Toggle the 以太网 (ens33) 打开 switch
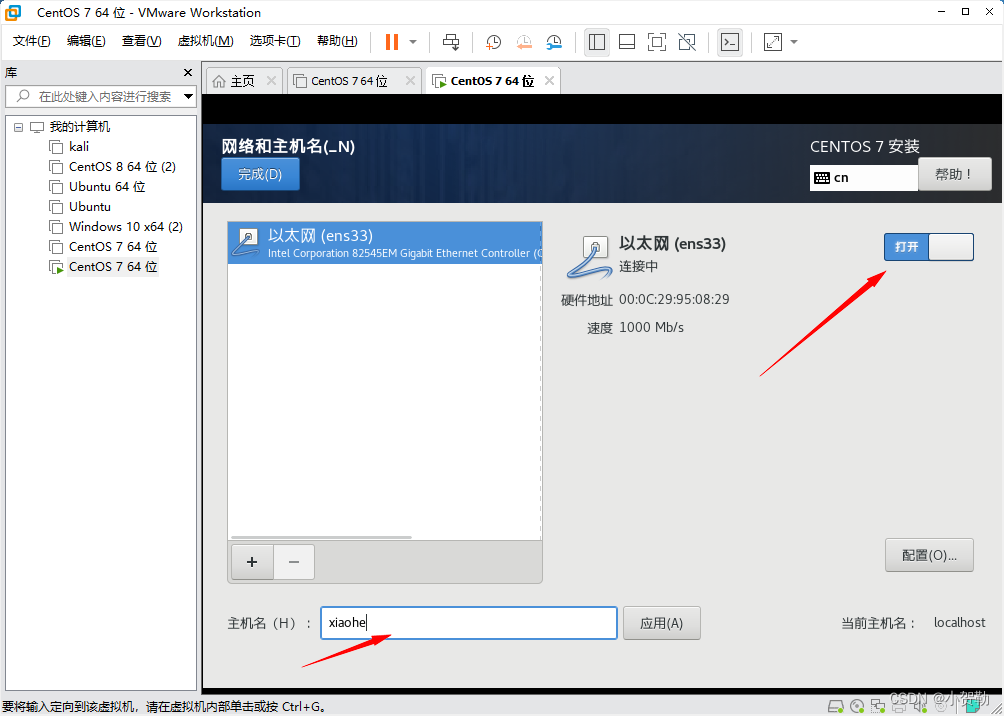 pos(928,247)
